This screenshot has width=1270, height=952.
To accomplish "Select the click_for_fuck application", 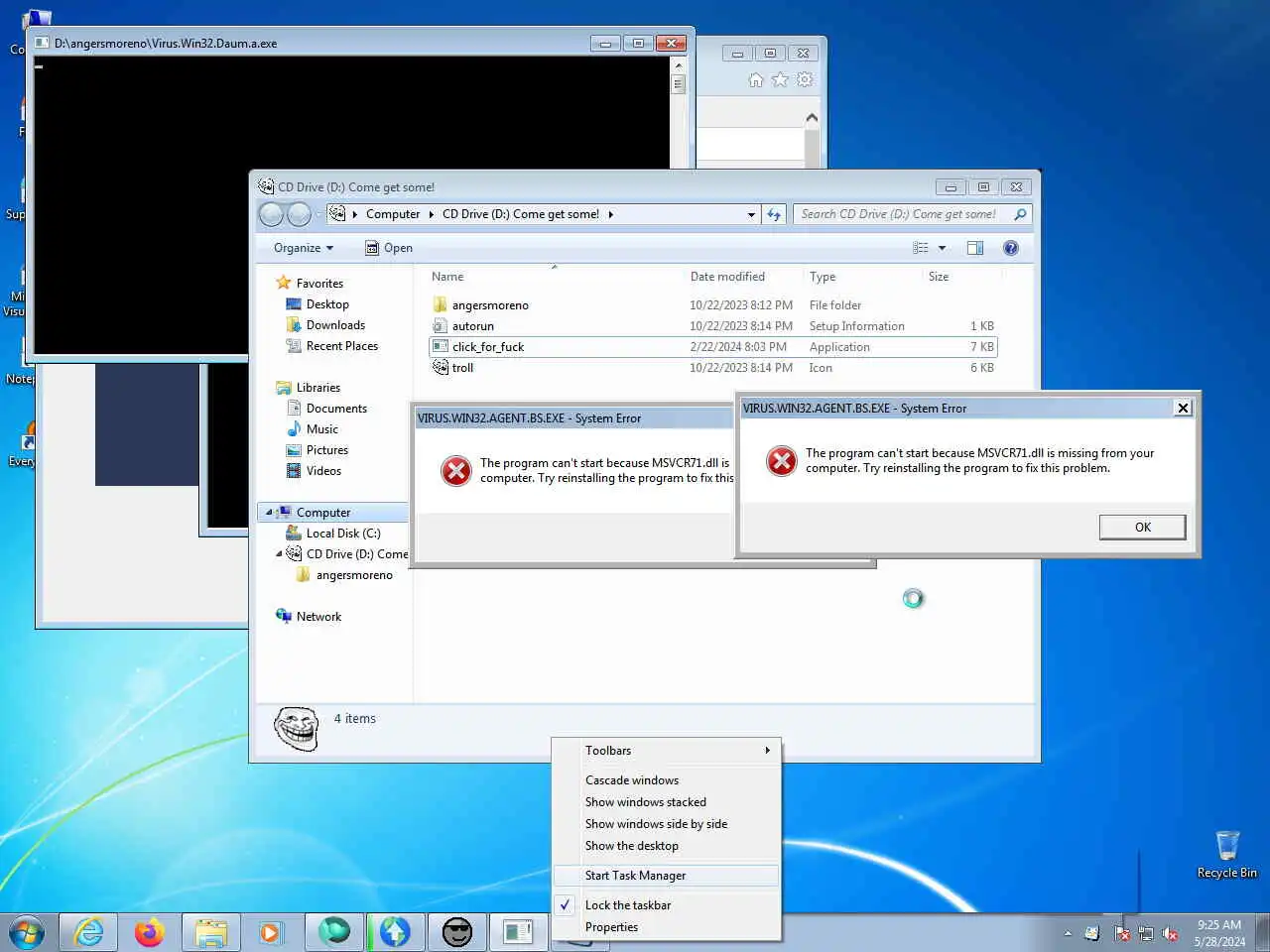I will coord(712,347).
